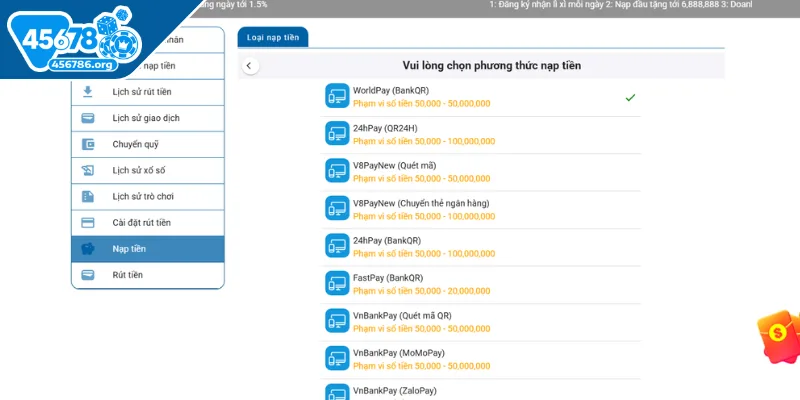Screen dimensions: 800x400
Task: Go to Rút tiền in the sidebar
Action: (x=127, y=274)
